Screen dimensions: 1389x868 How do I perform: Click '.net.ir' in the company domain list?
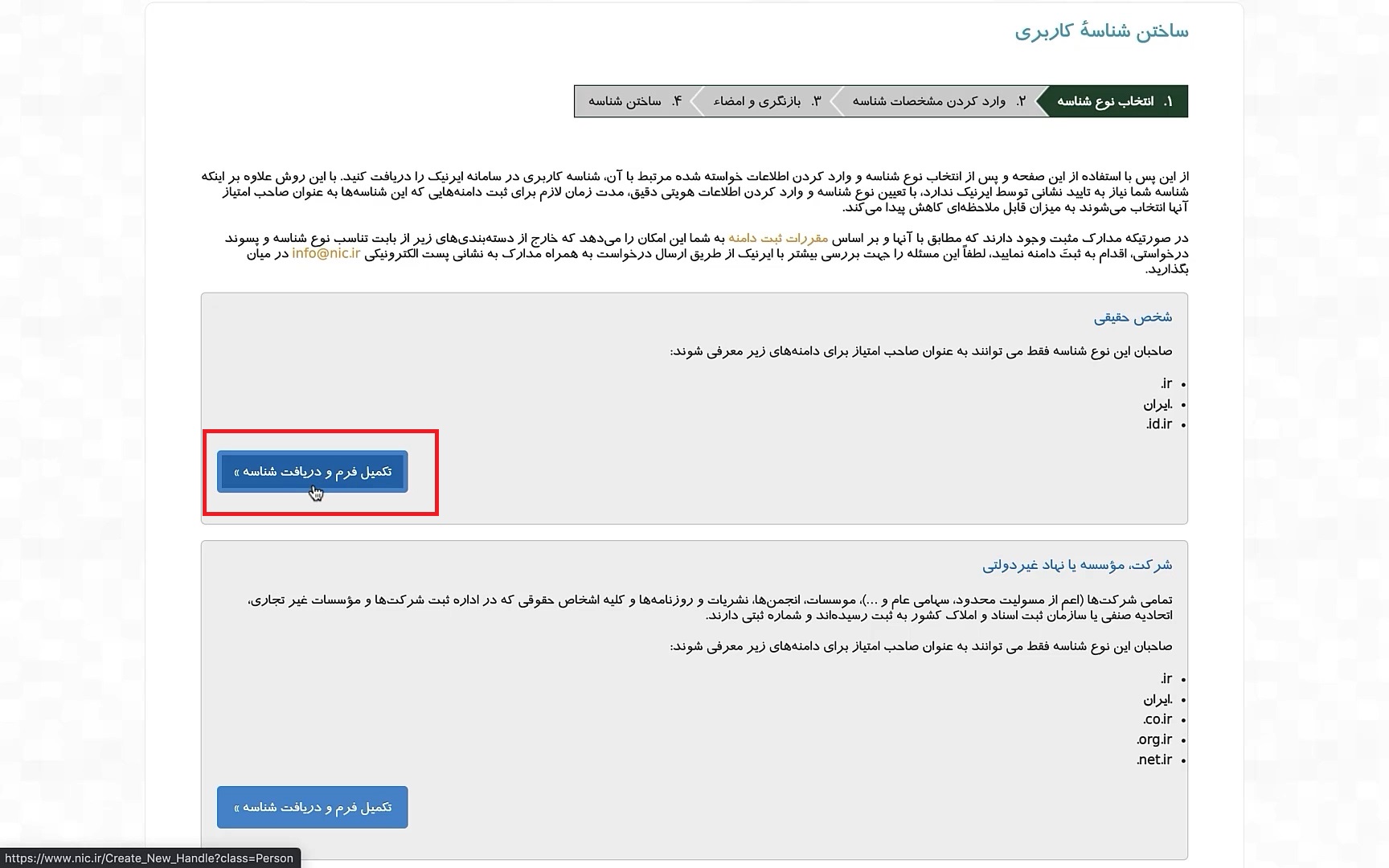[x=1154, y=759]
